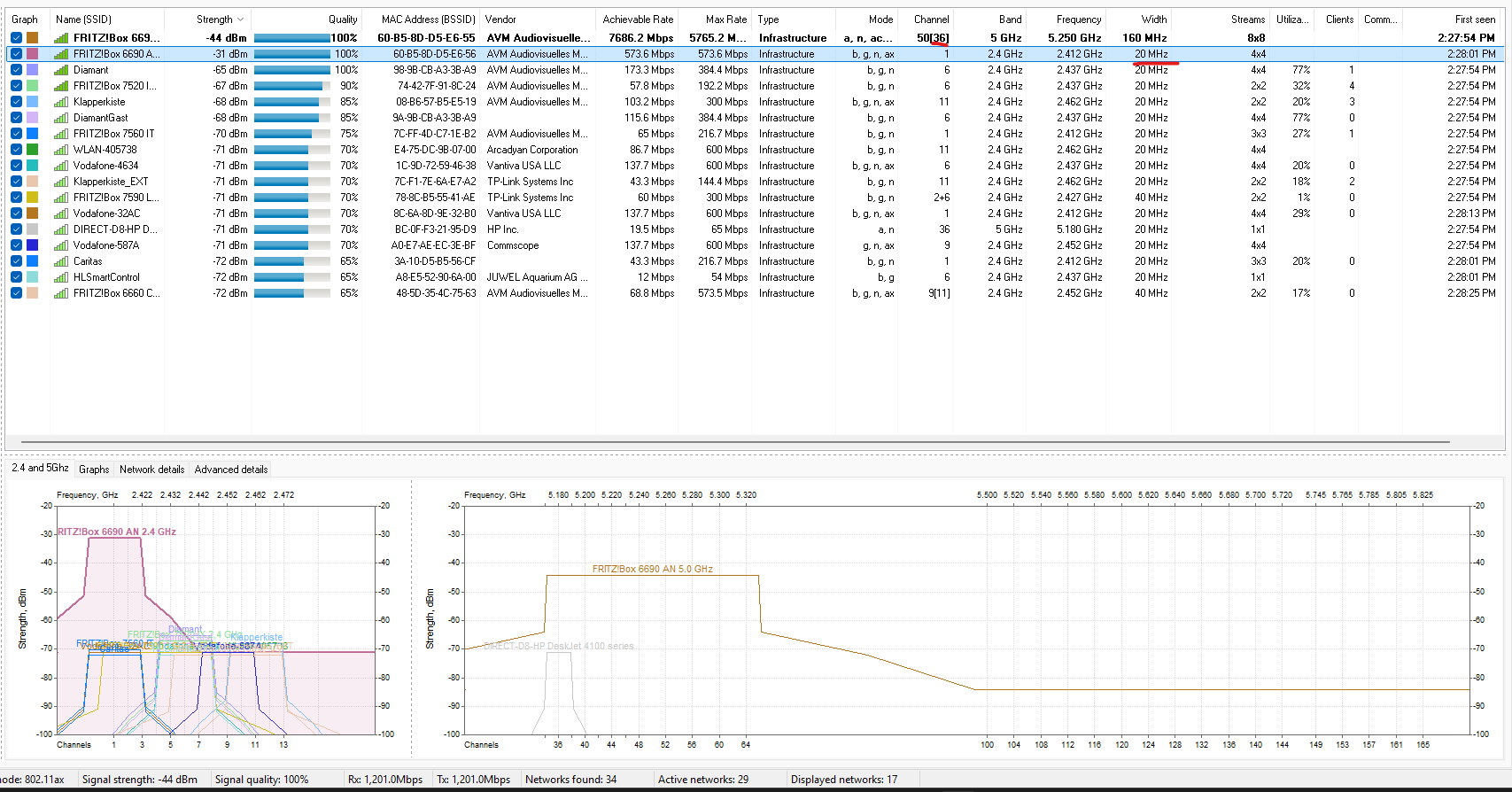Click the '7686.2 Mbps' achievable rate cell
The height and width of the screenshot is (792, 1512).
pyautogui.click(x=641, y=38)
